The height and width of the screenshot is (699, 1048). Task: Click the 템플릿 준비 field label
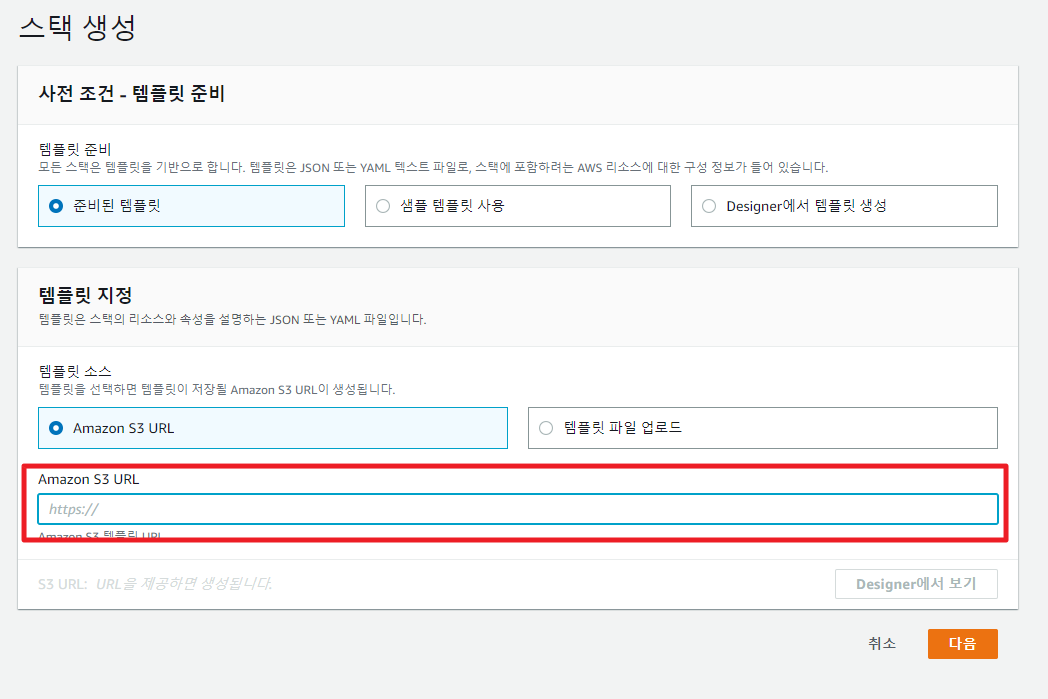pyautogui.click(x=75, y=149)
